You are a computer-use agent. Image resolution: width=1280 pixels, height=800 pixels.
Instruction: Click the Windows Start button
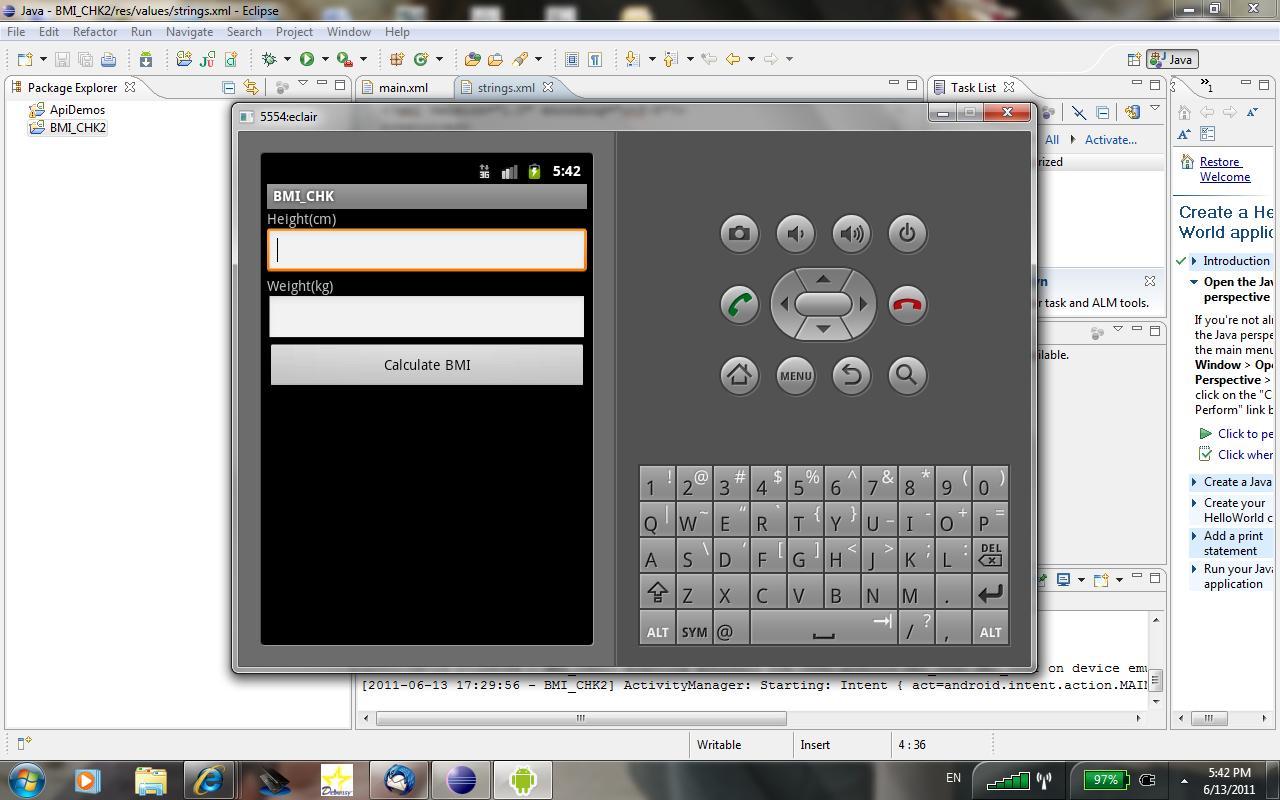pos(26,779)
